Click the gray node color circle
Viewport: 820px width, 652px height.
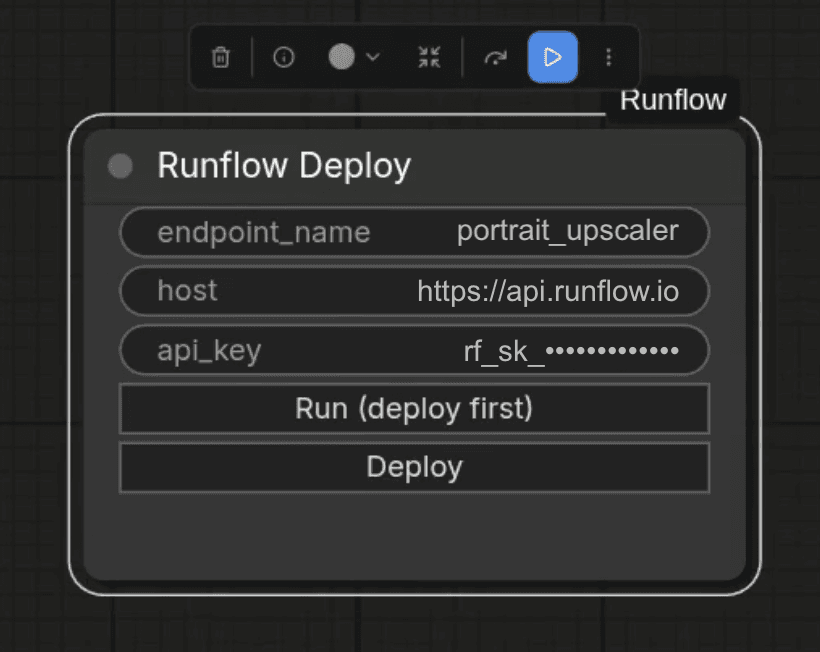point(341,56)
